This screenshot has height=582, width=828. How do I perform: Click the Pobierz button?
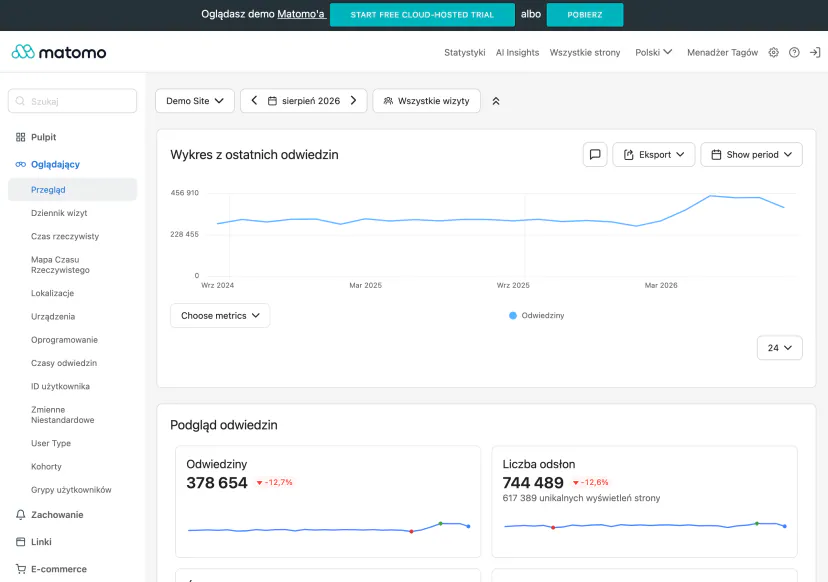pyautogui.click(x=585, y=14)
